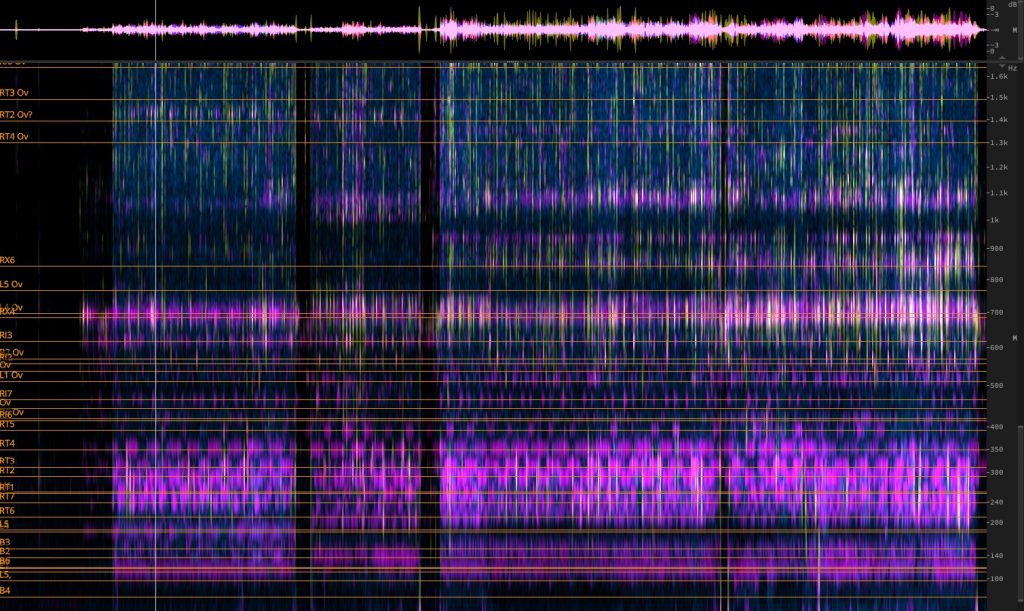Image resolution: width=1024 pixels, height=611 pixels.
Task: Click the 900 Hz tick on the frequency ruler
Action: [x=995, y=248]
